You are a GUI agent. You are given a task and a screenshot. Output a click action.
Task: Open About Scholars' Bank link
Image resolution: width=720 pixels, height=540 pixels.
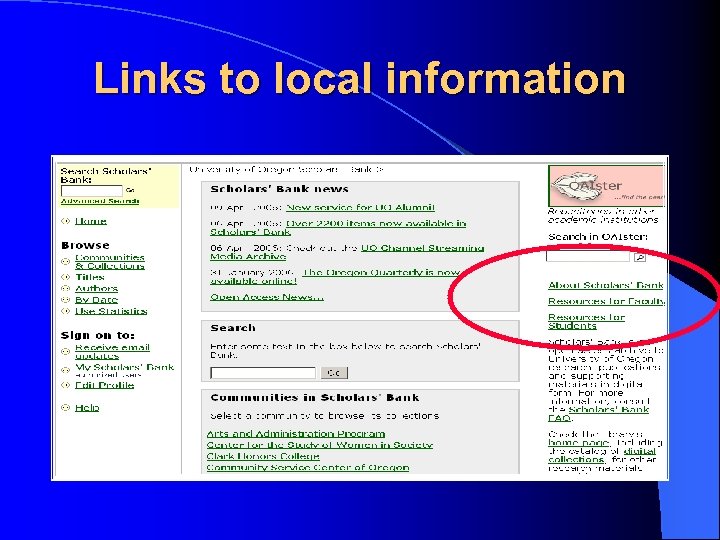point(606,286)
